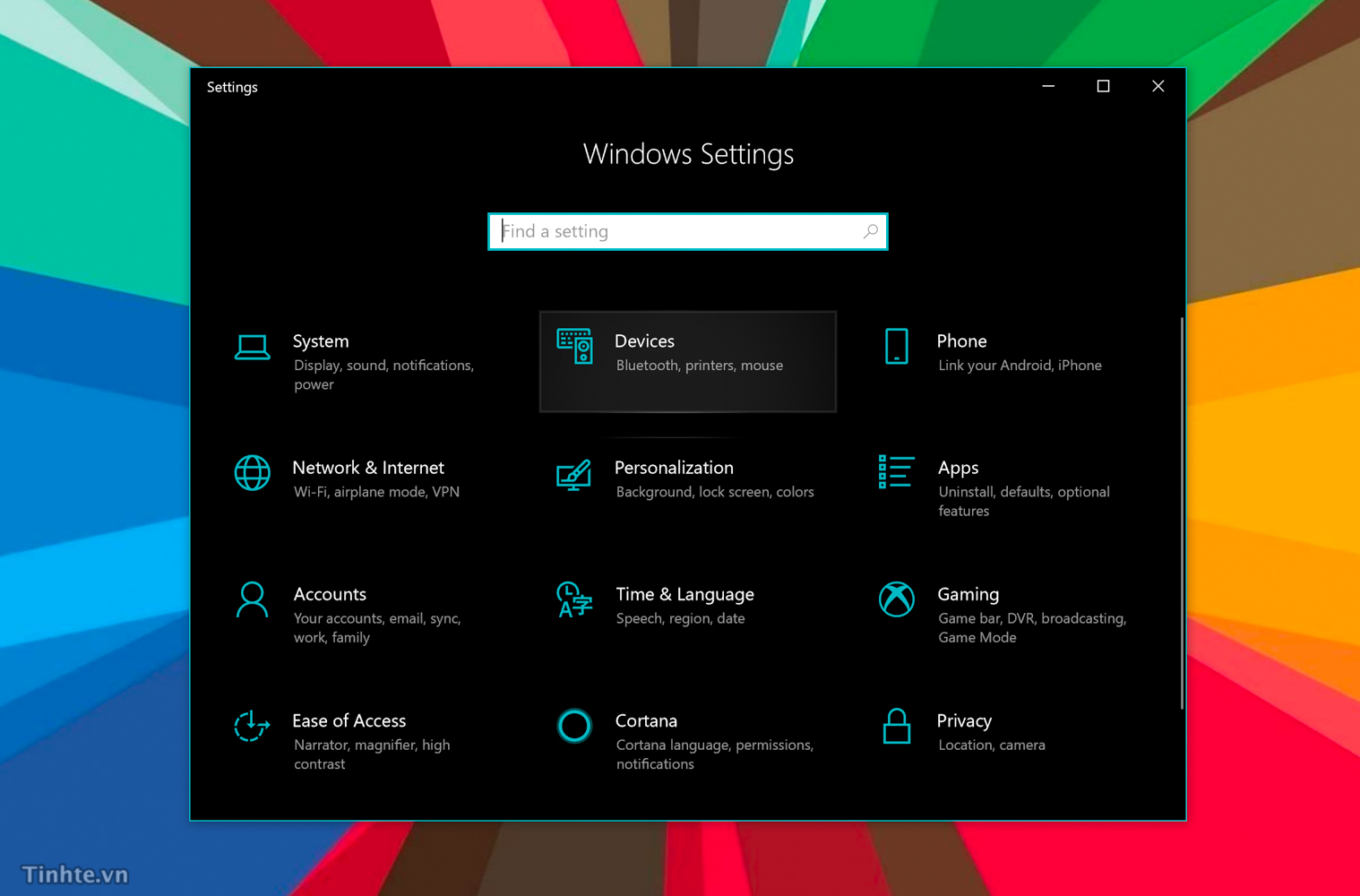Open the Apps category title
Image resolution: width=1360 pixels, height=896 pixels.
[958, 469]
